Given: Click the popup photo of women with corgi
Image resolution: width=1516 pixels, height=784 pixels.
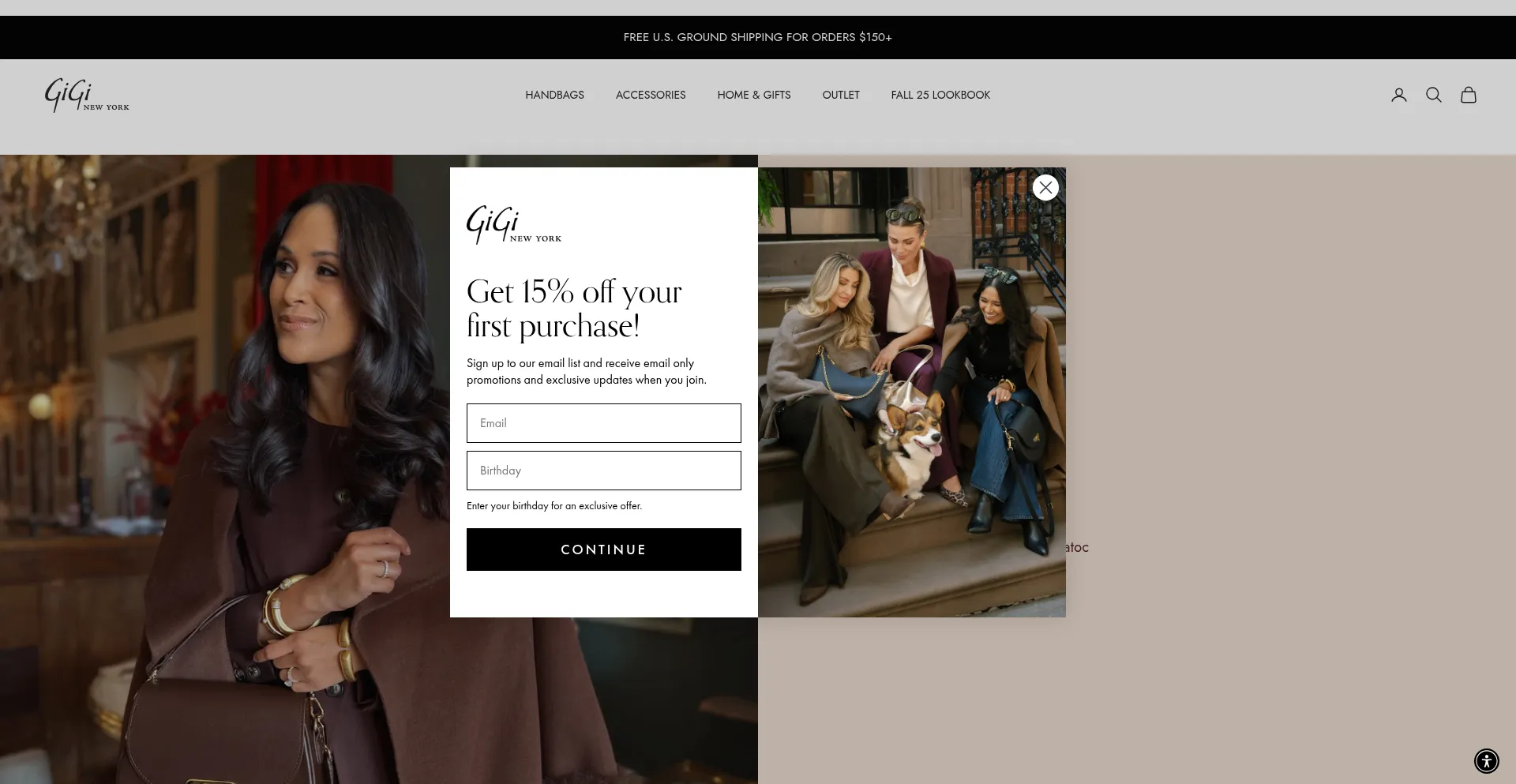Looking at the screenshot, I should pyautogui.click(x=911, y=392).
